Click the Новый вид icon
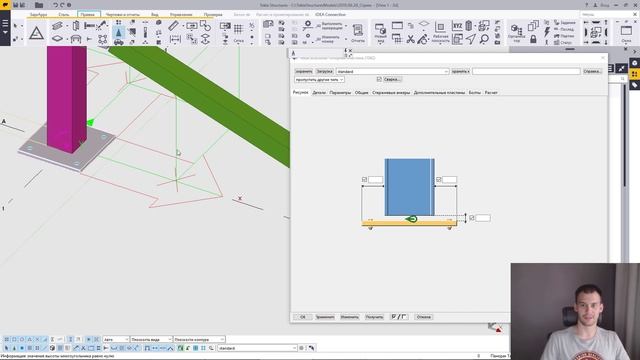Screen dimensions: 640x360 pos(380,33)
